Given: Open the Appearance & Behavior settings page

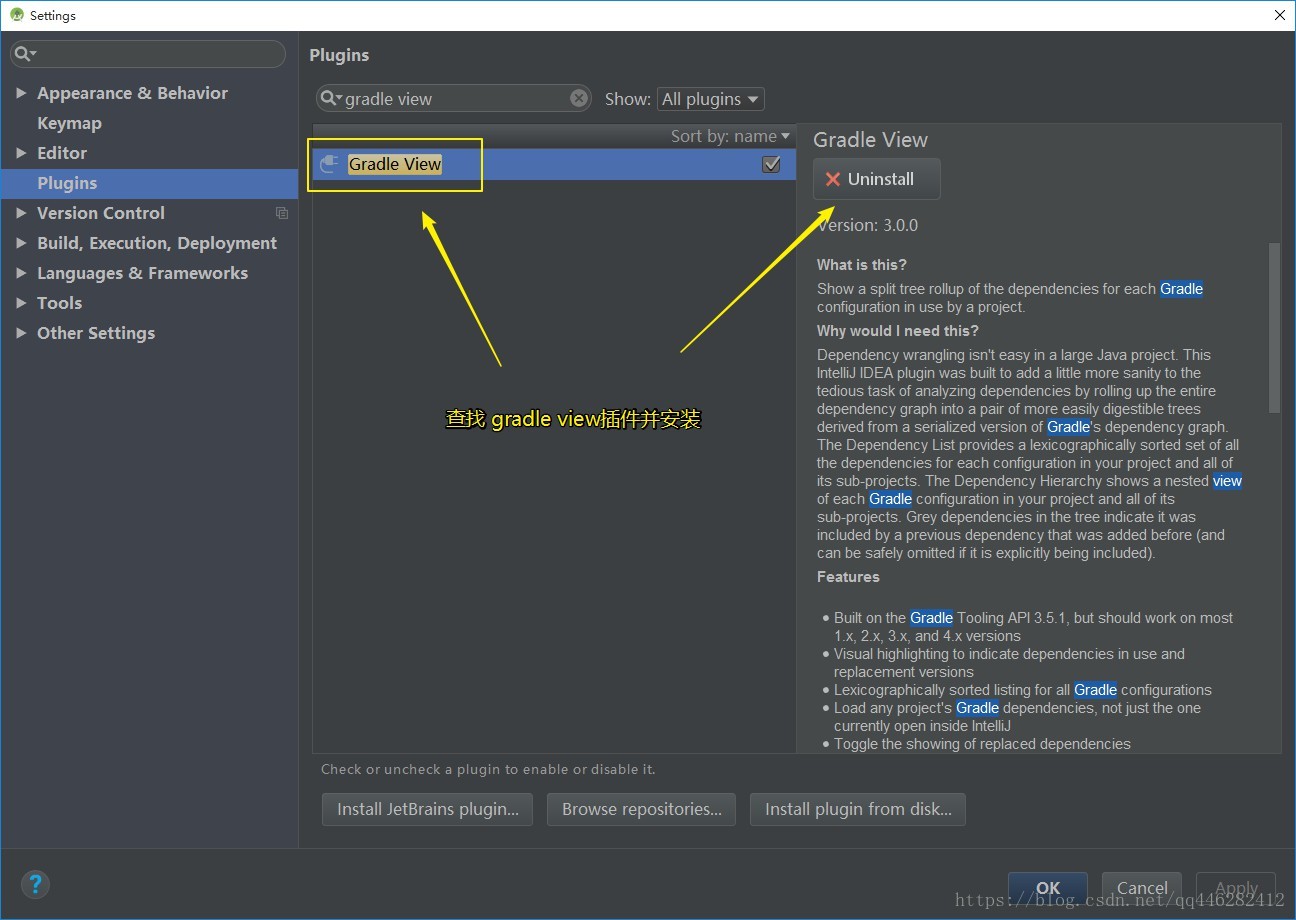Looking at the screenshot, I should (x=132, y=93).
